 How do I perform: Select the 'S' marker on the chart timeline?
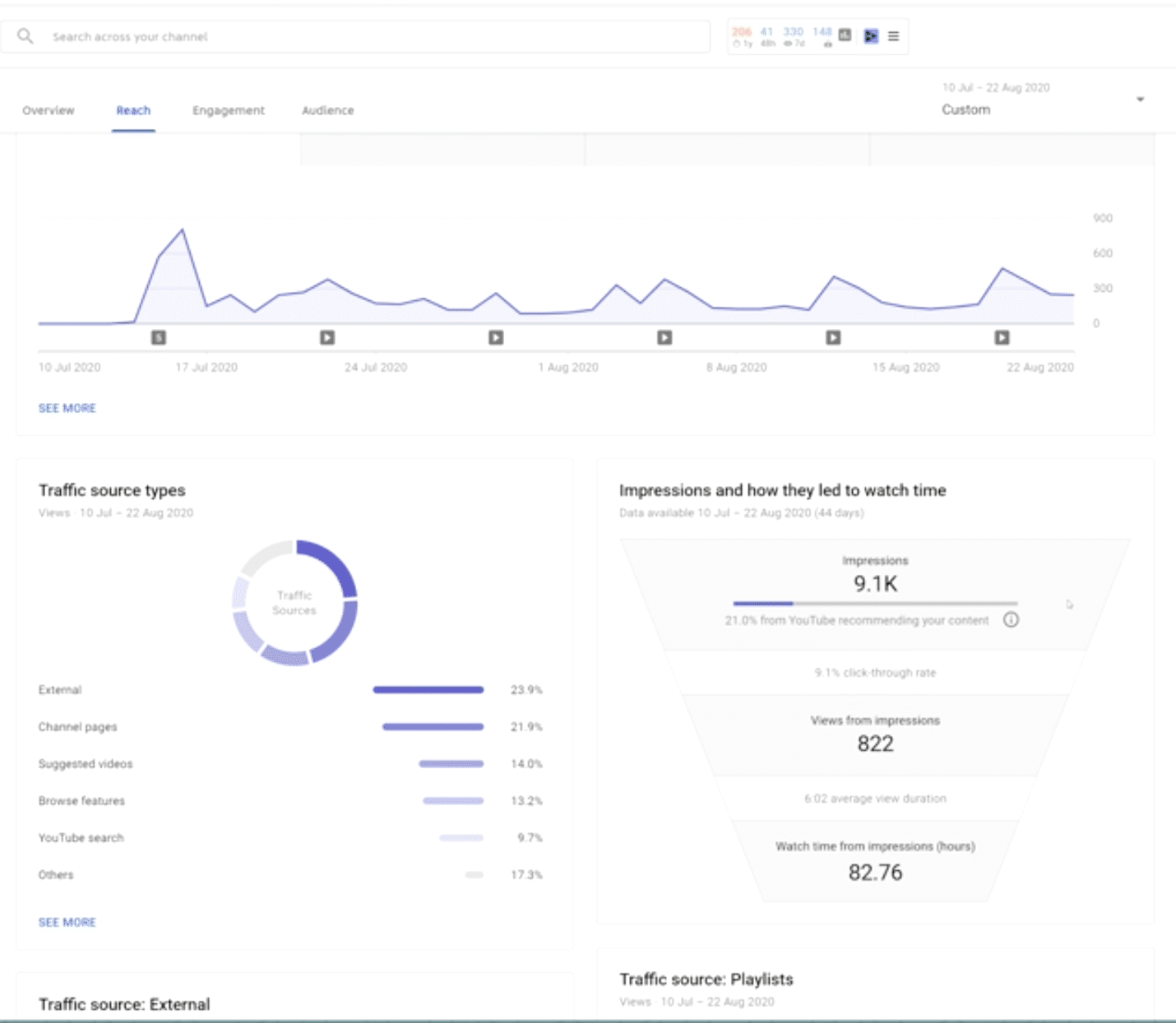[159, 337]
